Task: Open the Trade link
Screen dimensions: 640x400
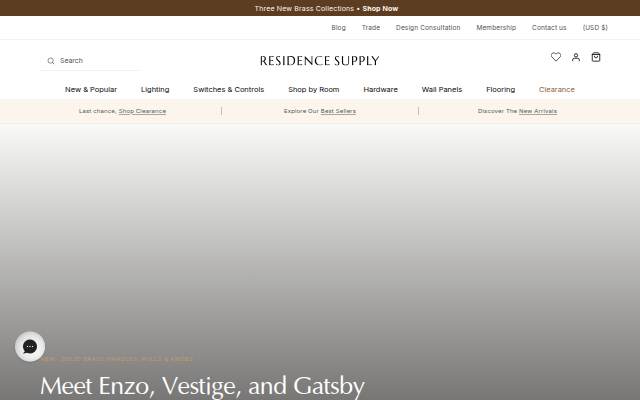Action: pyautogui.click(x=371, y=28)
